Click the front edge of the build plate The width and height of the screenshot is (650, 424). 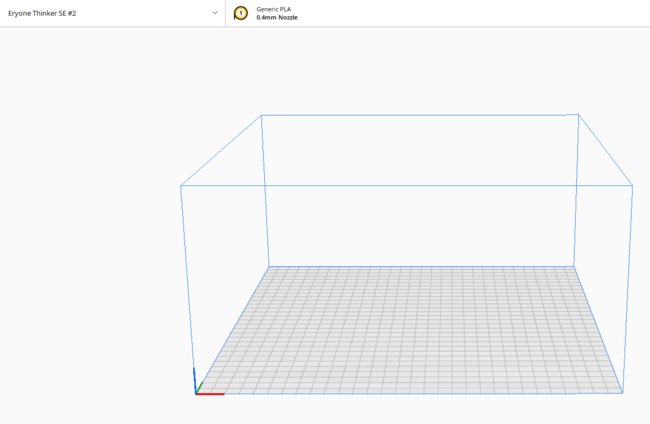pyautogui.click(x=410, y=392)
